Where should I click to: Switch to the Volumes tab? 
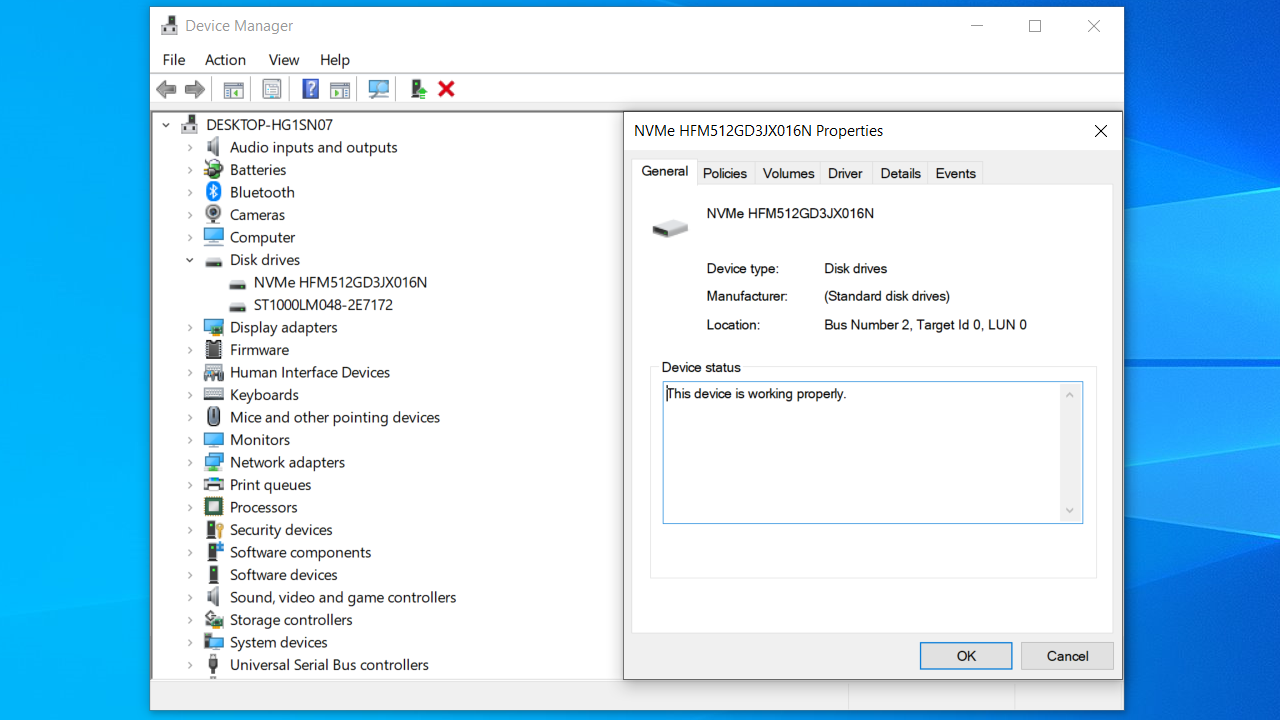788,173
